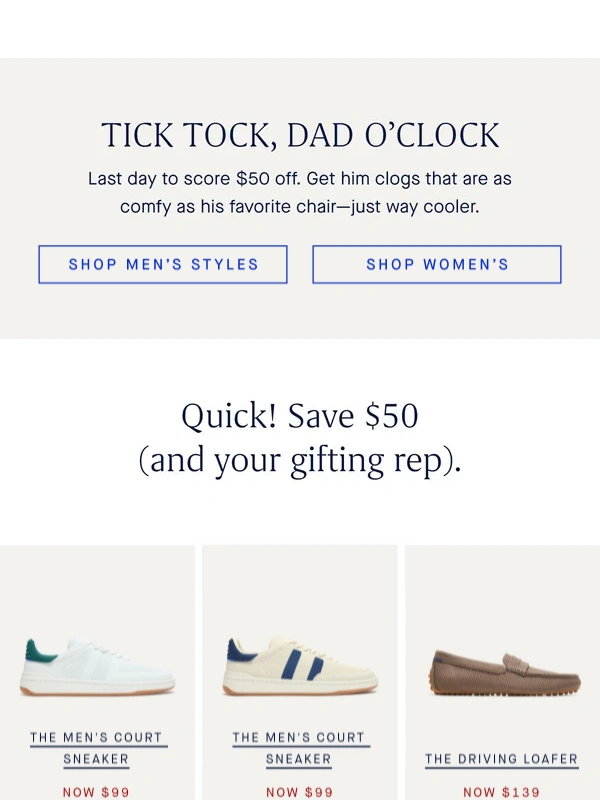Click the "(and your gifting rep)." text line

click(300, 461)
